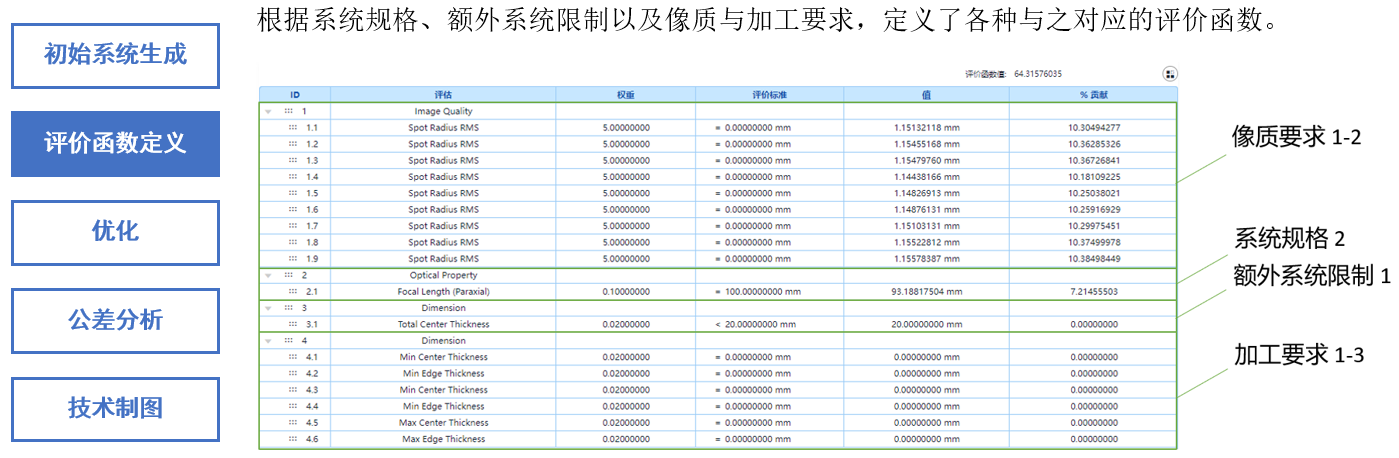Click the drag handle of row 1.1
This screenshot has height=458, width=1399.
pos(293,128)
